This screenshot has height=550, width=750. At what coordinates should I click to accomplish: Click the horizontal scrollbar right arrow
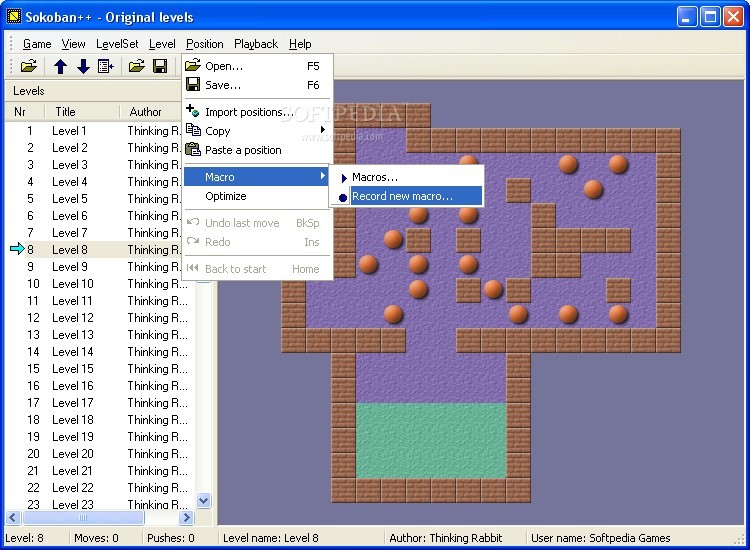tap(187, 517)
